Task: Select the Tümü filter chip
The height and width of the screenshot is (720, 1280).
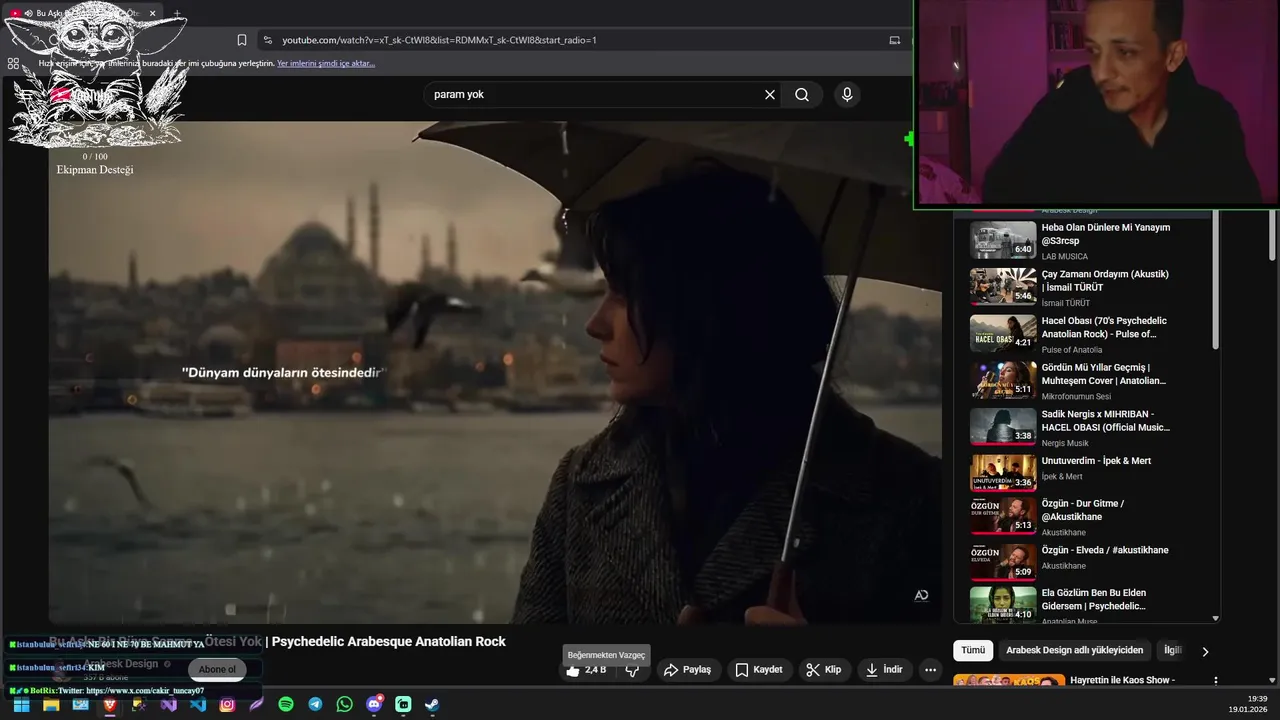Action: click(x=973, y=650)
